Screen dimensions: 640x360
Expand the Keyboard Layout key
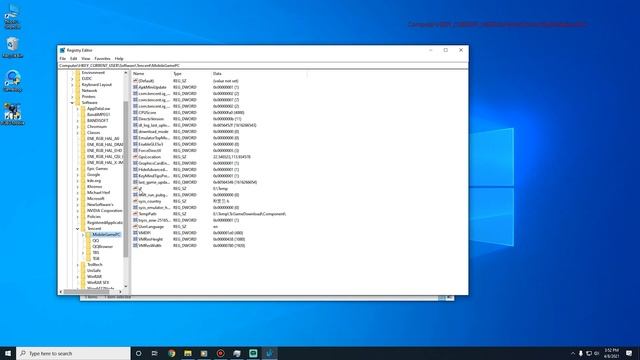72,84
